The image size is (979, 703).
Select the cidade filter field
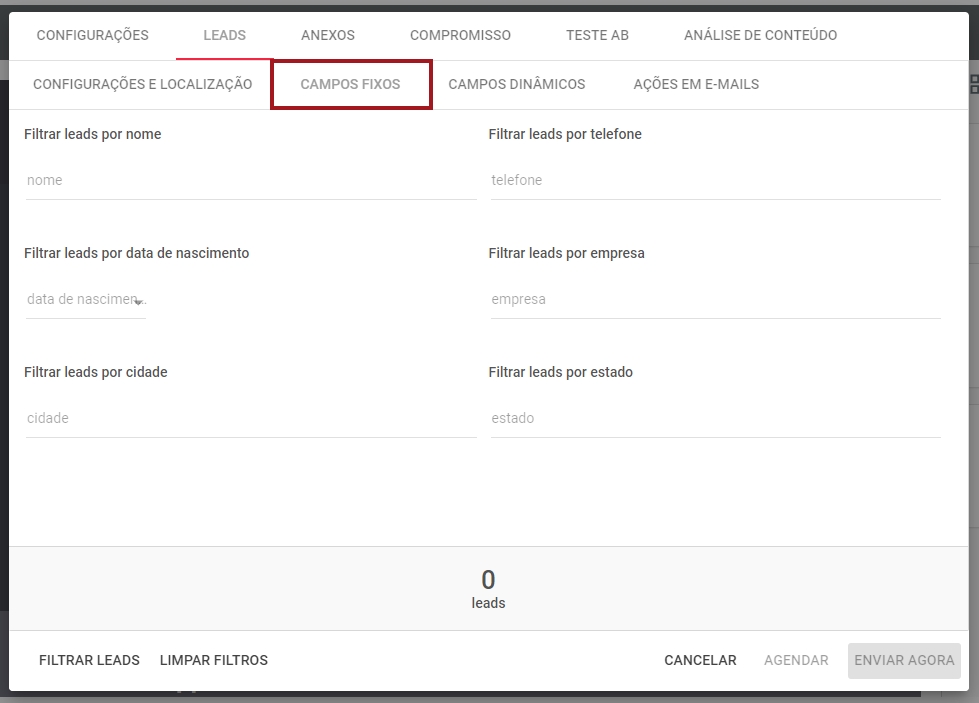(x=250, y=419)
